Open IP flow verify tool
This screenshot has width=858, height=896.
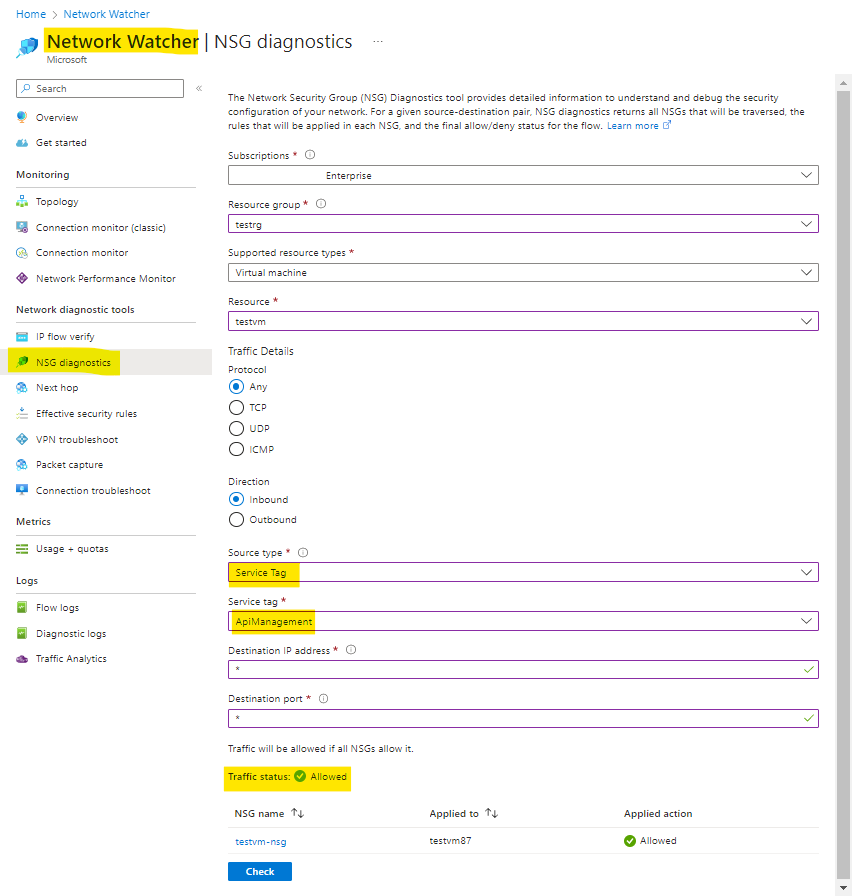[x=65, y=337]
